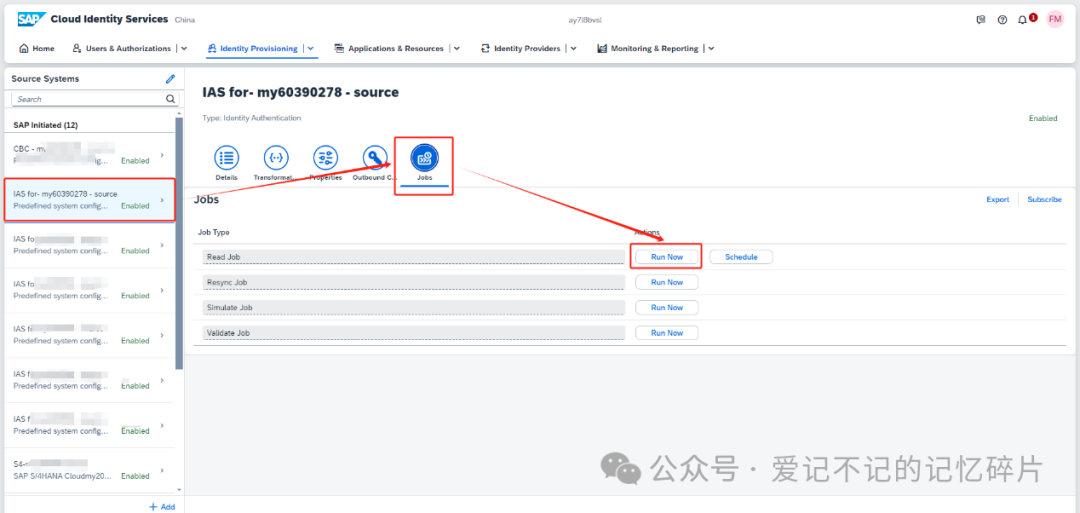Image resolution: width=1080 pixels, height=513 pixels.
Task: Click the source systems list scrollbar
Action: pyautogui.click(x=180, y=242)
